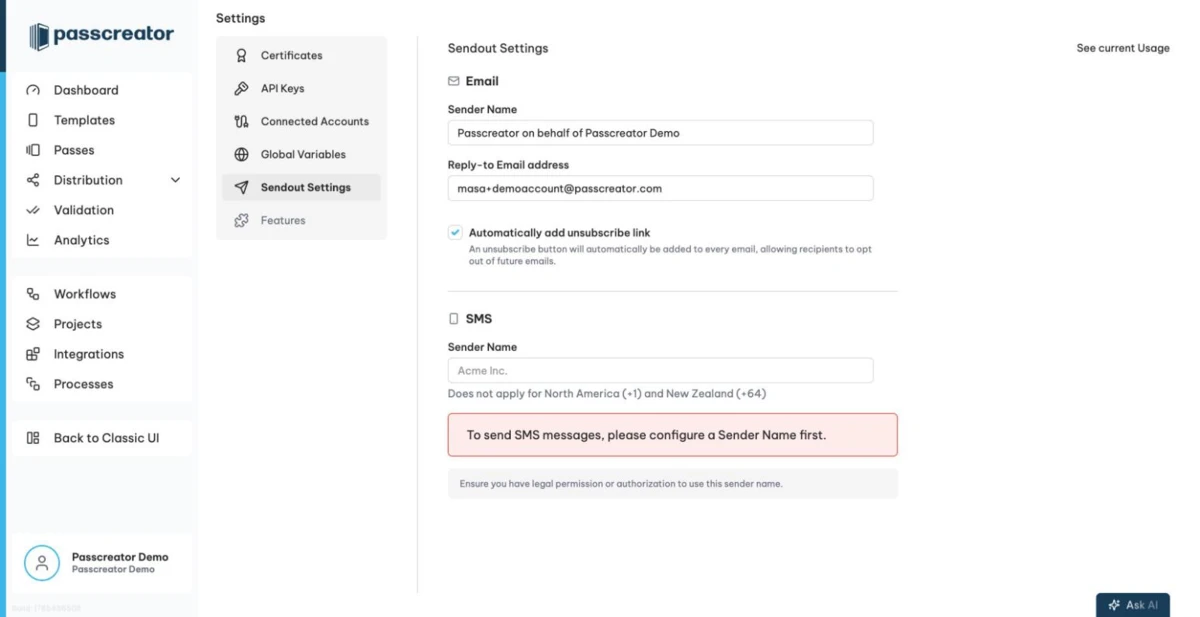
Task: Focus the Reply-to Email address field
Action: click(660, 188)
